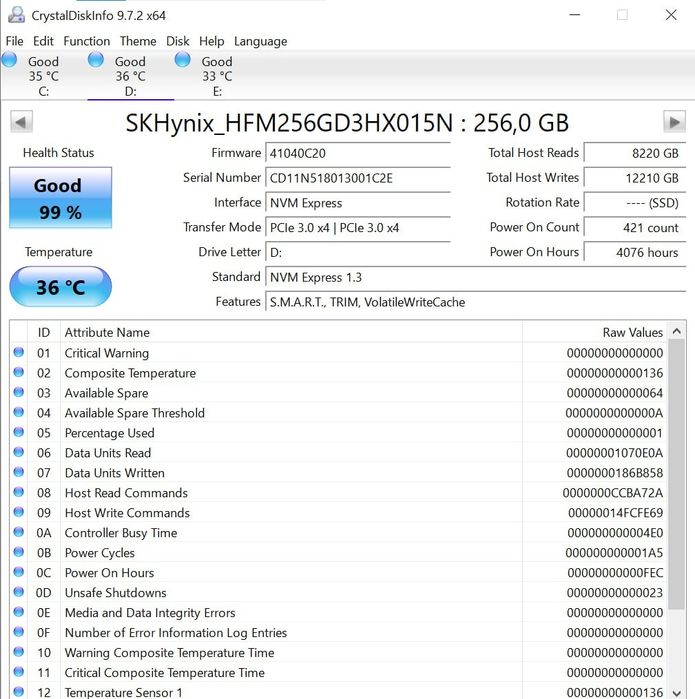Select the Controller Busy Time row

pos(338,533)
